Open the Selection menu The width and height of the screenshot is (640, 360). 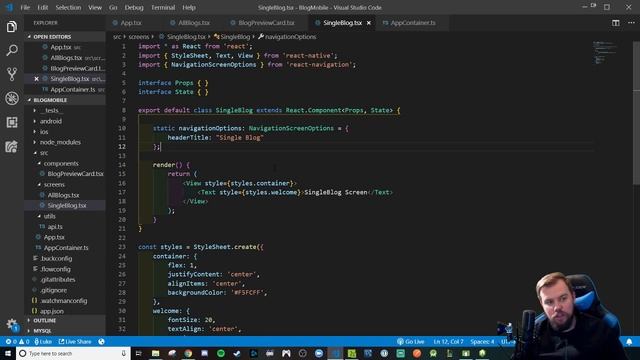68,7
